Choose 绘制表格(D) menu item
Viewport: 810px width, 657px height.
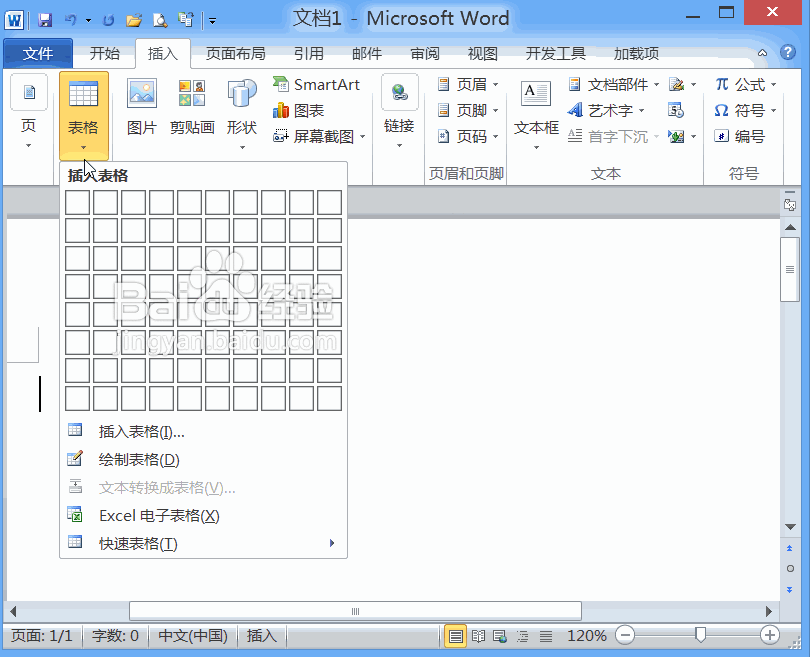click(x=204, y=459)
